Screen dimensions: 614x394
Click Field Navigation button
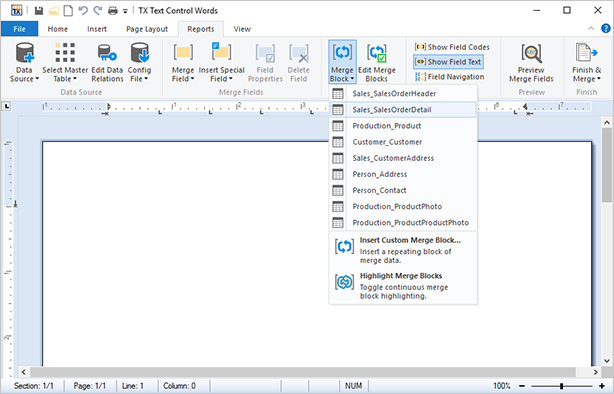pyautogui.click(x=450, y=77)
